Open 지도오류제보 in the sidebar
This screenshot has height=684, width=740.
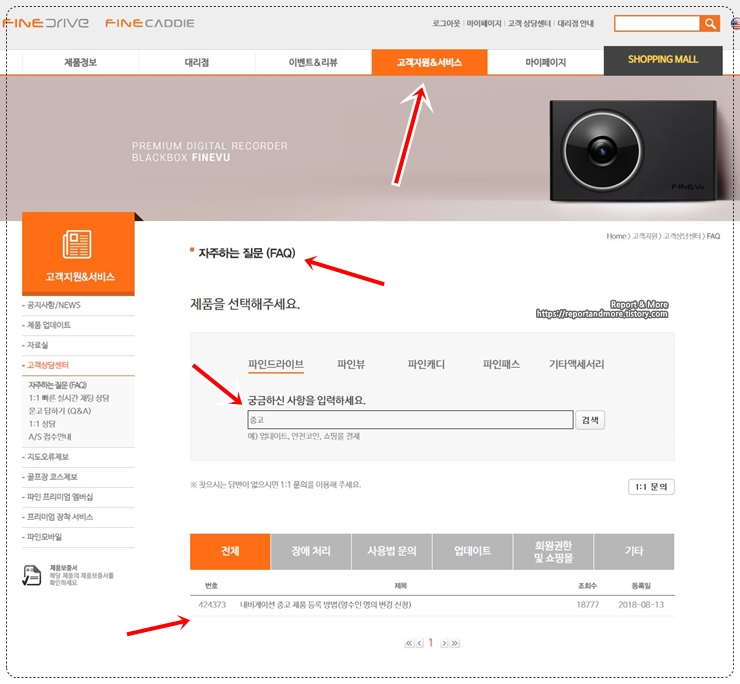pos(48,457)
